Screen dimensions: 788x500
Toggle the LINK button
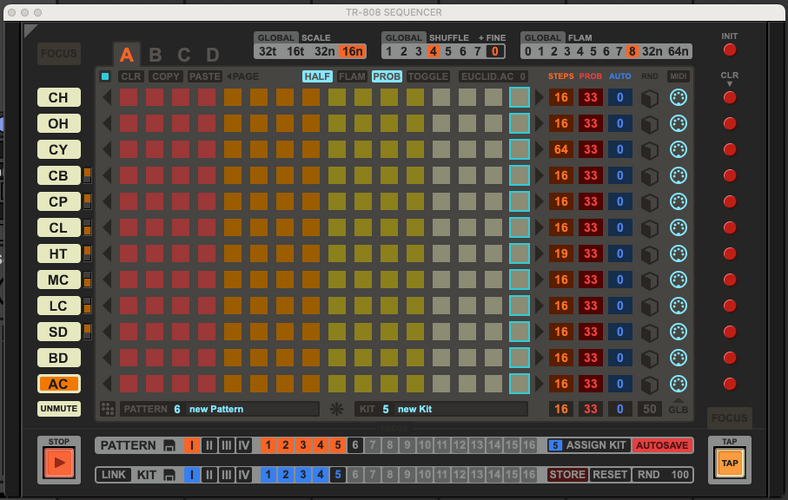[x=114, y=475]
